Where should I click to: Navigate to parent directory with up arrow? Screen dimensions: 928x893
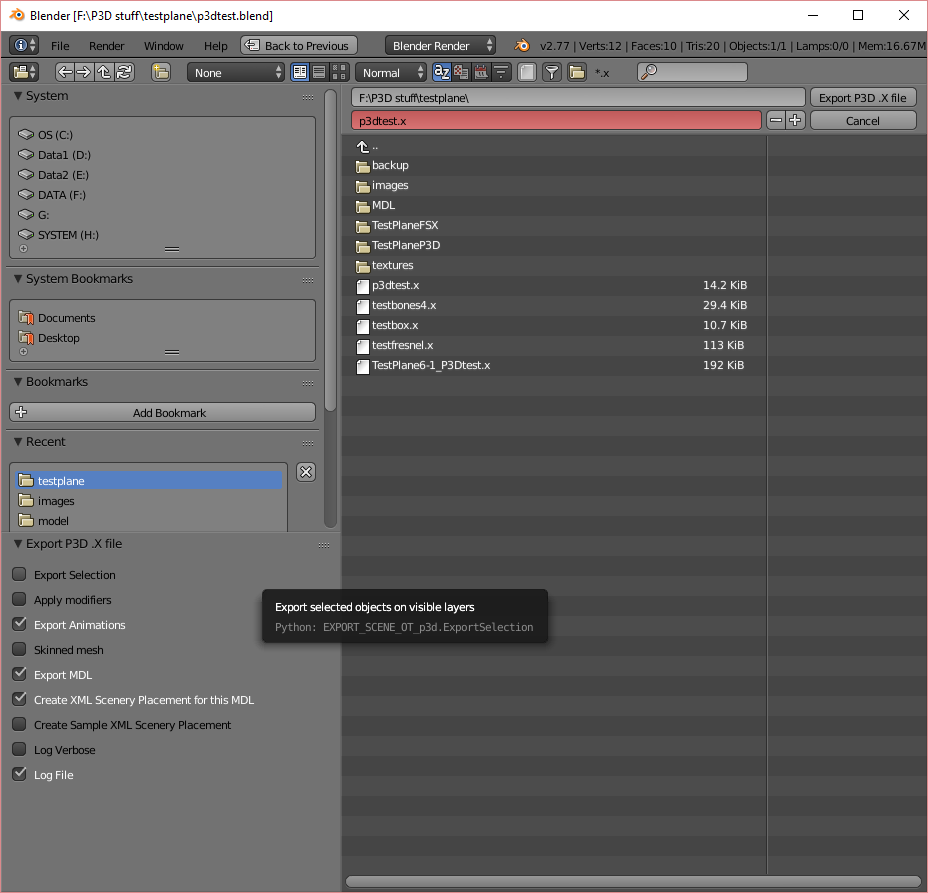pyautogui.click(x=103, y=72)
